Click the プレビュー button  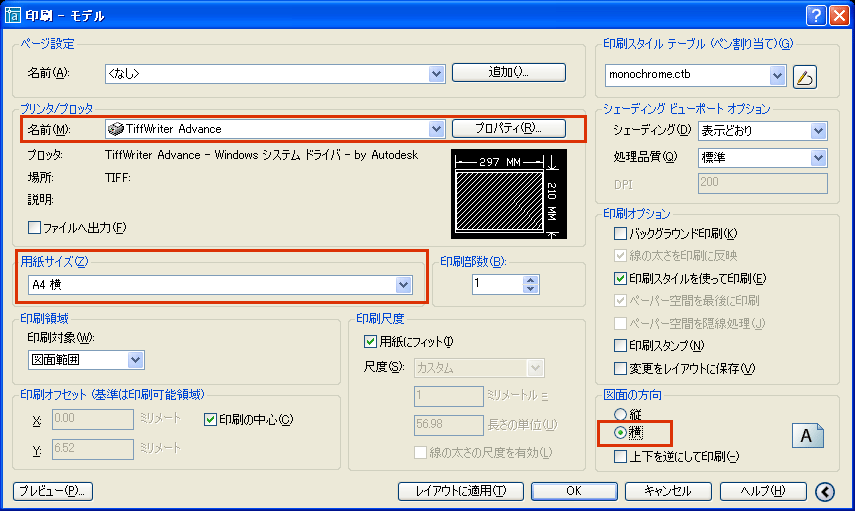pyautogui.click(x=52, y=491)
